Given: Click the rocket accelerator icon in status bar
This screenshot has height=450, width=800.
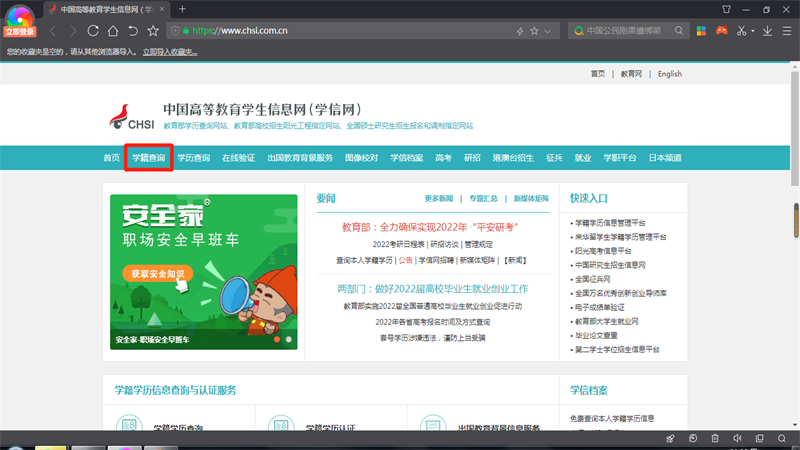Looking at the screenshot, I should point(670,438).
